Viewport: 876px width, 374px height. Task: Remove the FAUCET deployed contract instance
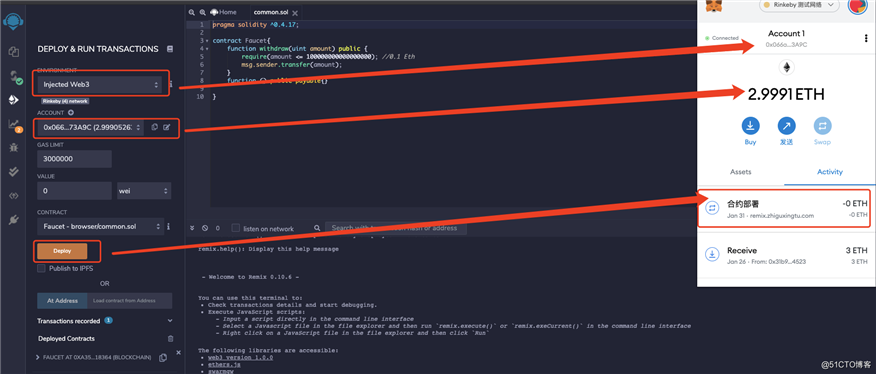click(x=179, y=353)
